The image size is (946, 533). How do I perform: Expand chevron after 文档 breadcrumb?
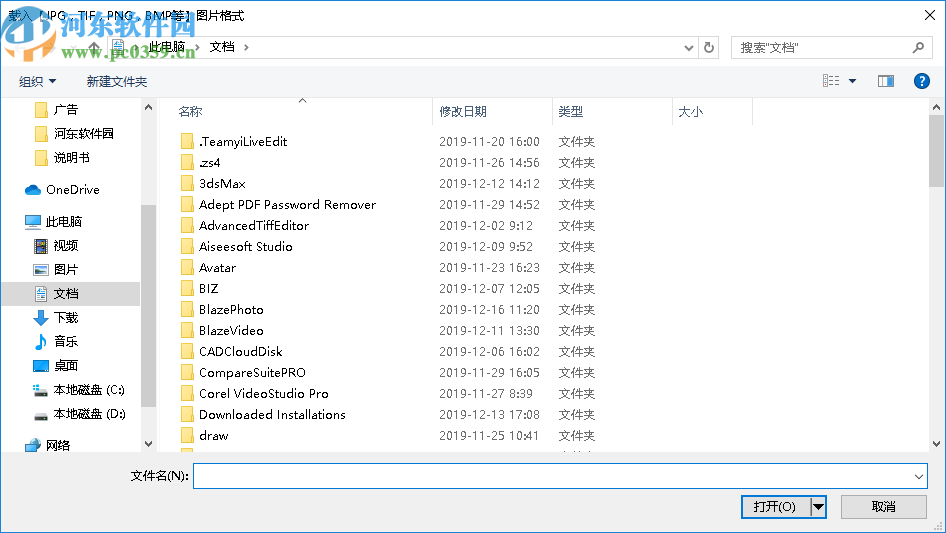tap(246, 47)
